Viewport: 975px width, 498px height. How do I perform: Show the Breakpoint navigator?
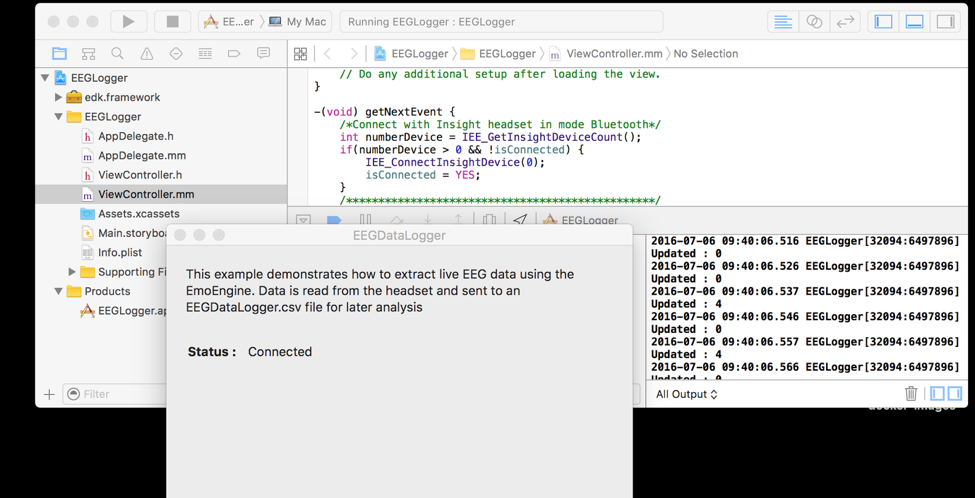point(234,53)
